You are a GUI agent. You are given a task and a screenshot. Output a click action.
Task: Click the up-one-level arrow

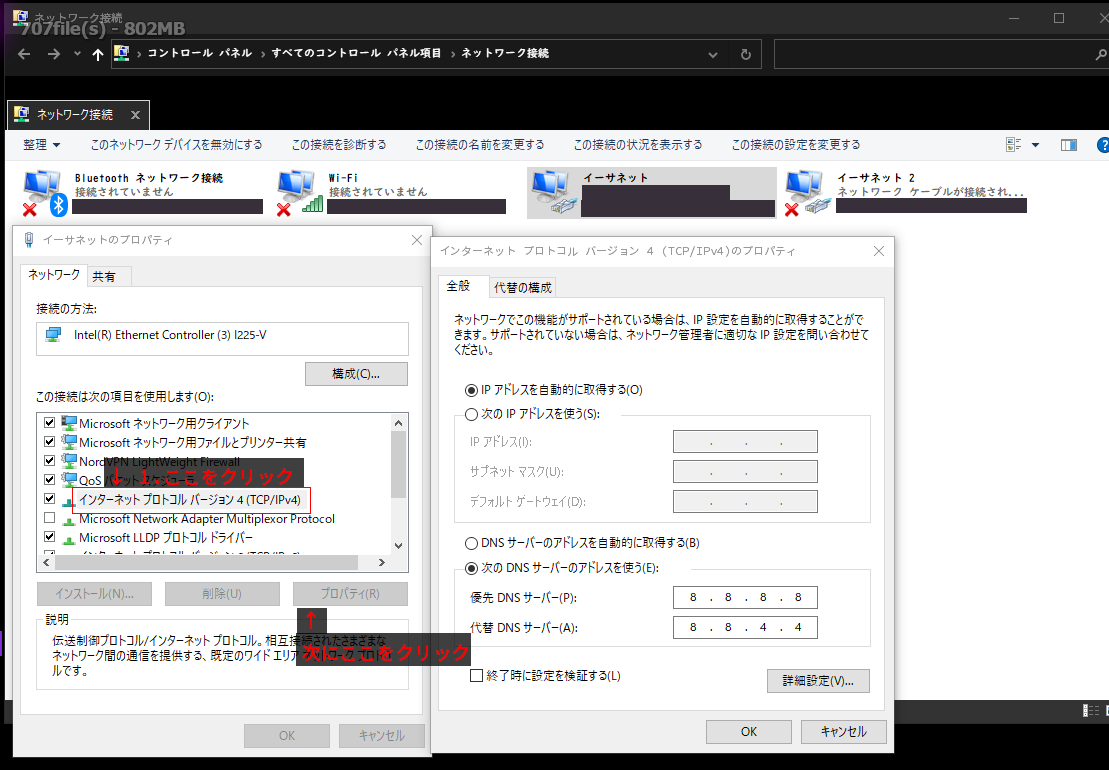pyautogui.click(x=98, y=54)
